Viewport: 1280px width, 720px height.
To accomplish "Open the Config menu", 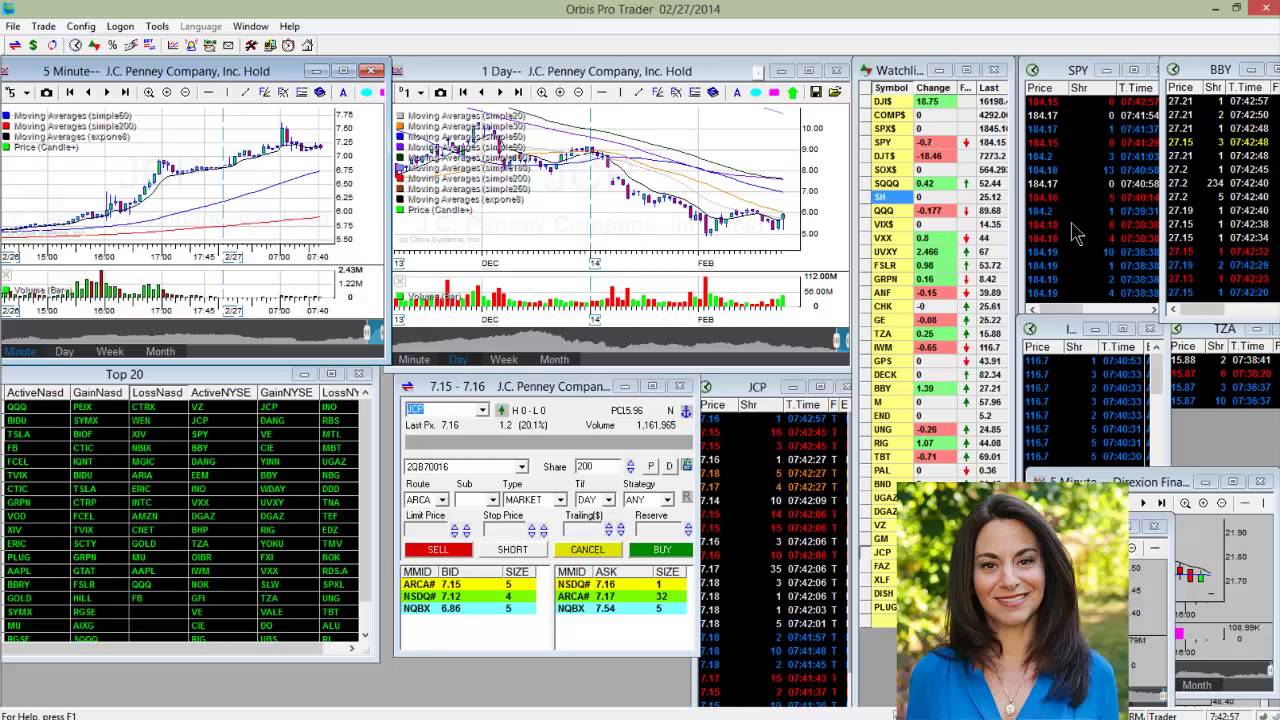I will 81,26.
